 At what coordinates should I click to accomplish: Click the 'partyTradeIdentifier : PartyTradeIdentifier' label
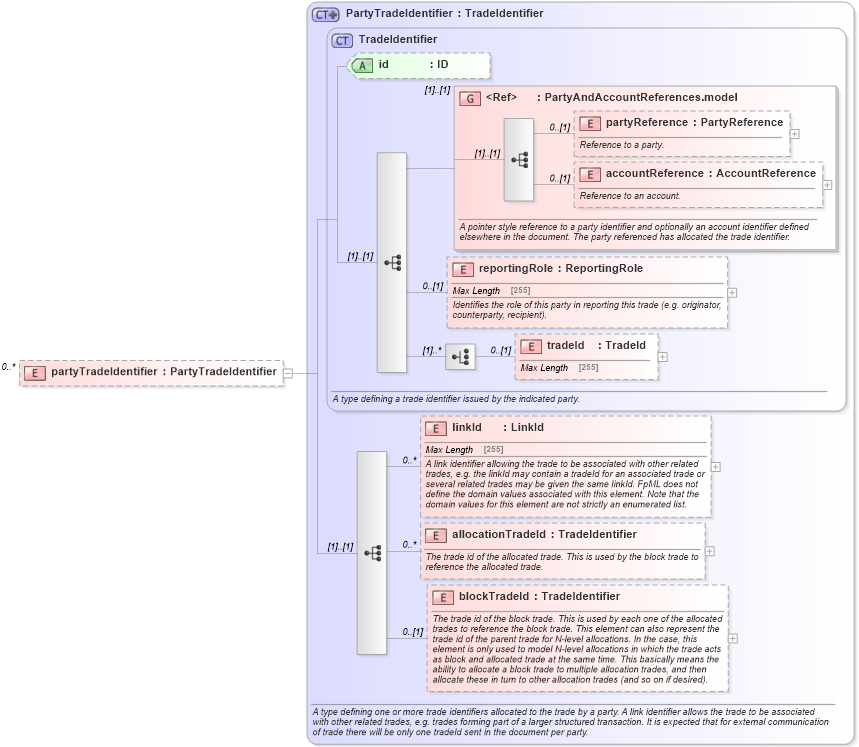pyautogui.click(x=164, y=372)
